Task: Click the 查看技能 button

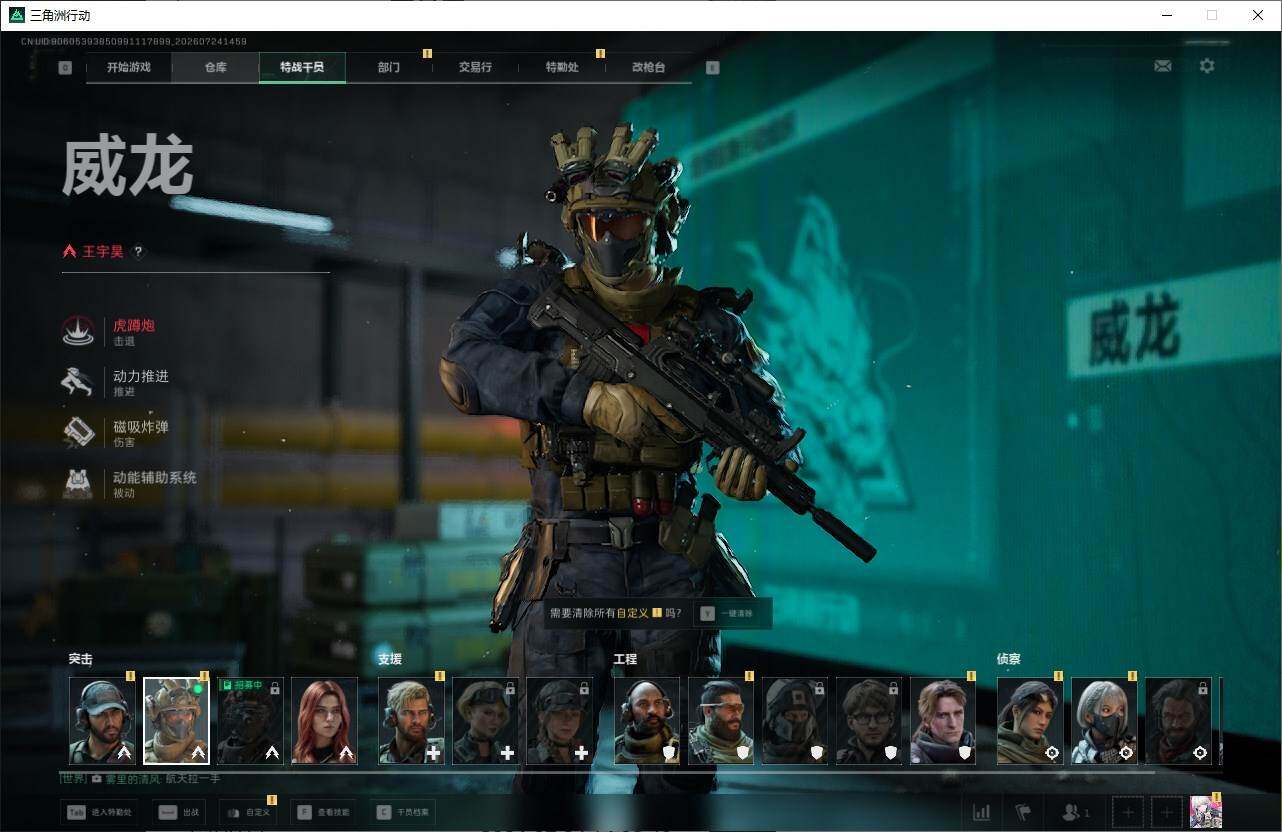Action: tap(322, 812)
